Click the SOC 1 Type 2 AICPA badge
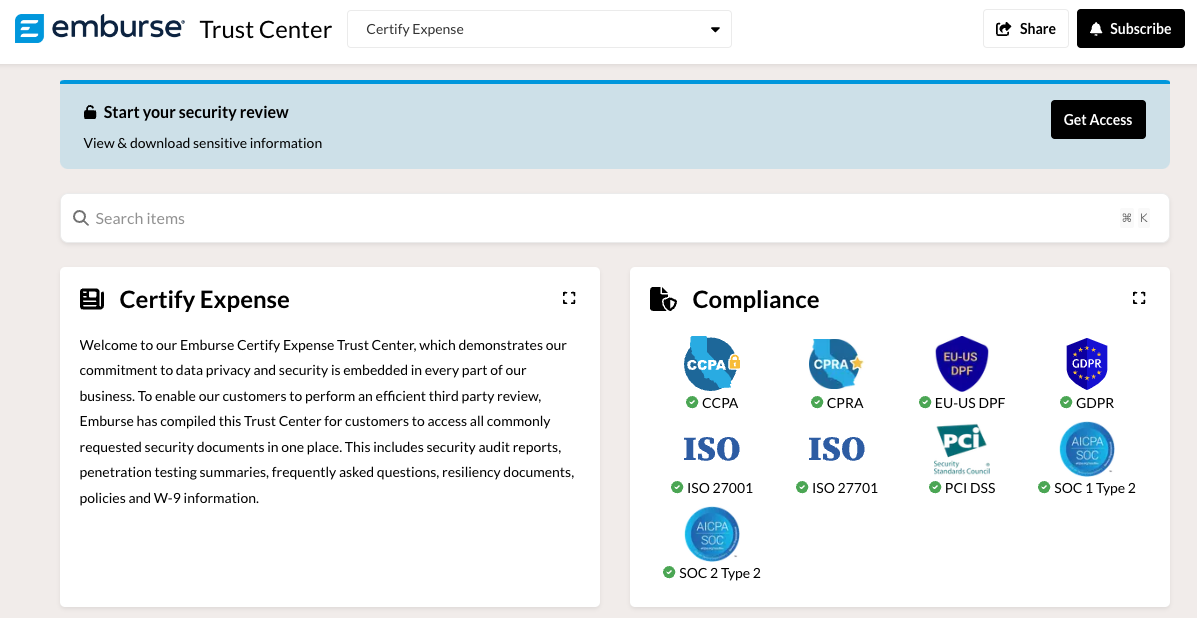Image resolution: width=1197 pixels, height=618 pixels. point(1086,449)
